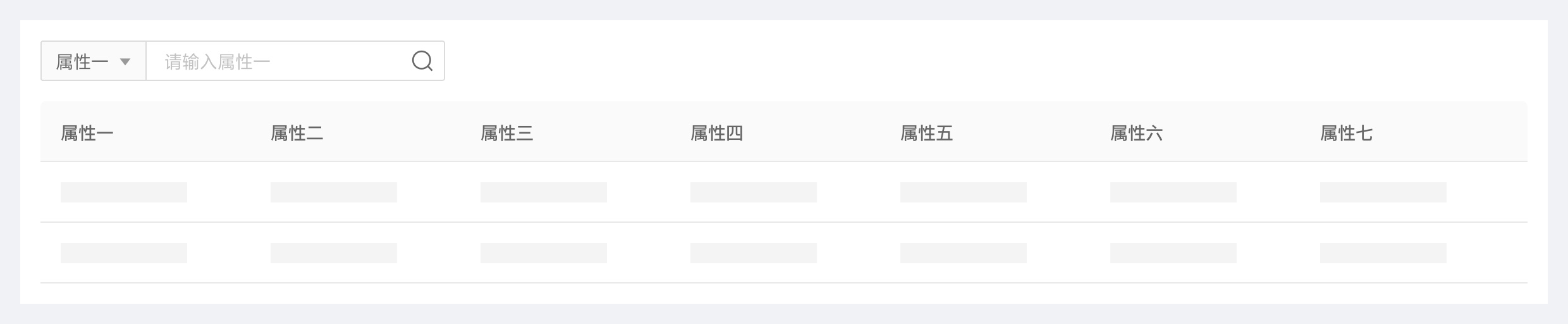
Task: Click second row placeholder under 属性二
Action: [x=334, y=253]
